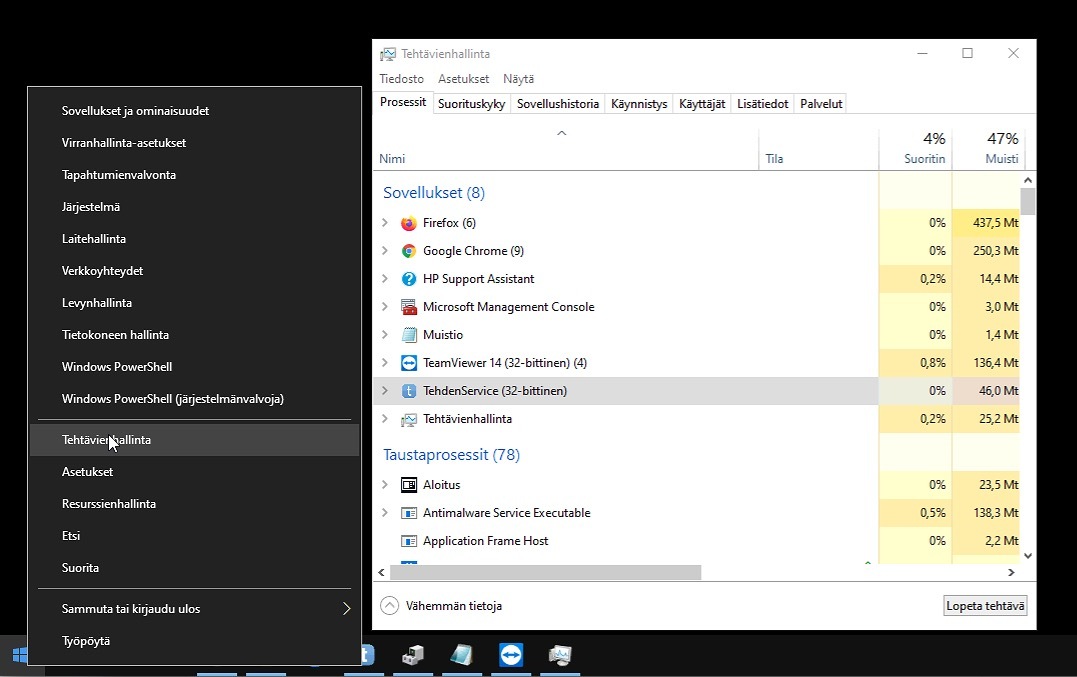Click the Windows Start button
Image resolution: width=1077 pixels, height=677 pixels.
click(x=19, y=656)
